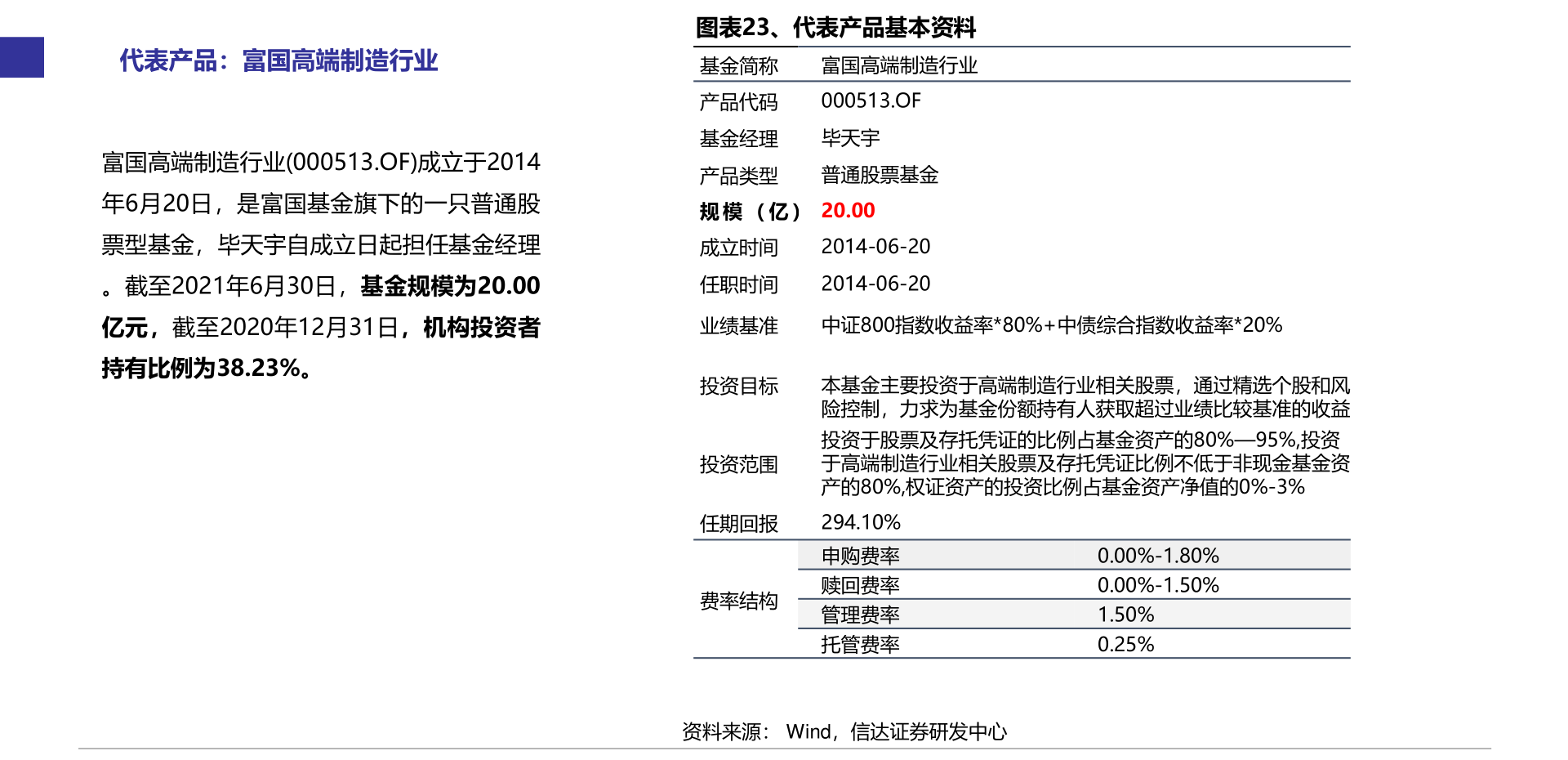Click the management fee value '1.50%'
This screenshot has width=1568, height=760.
pos(1125,615)
